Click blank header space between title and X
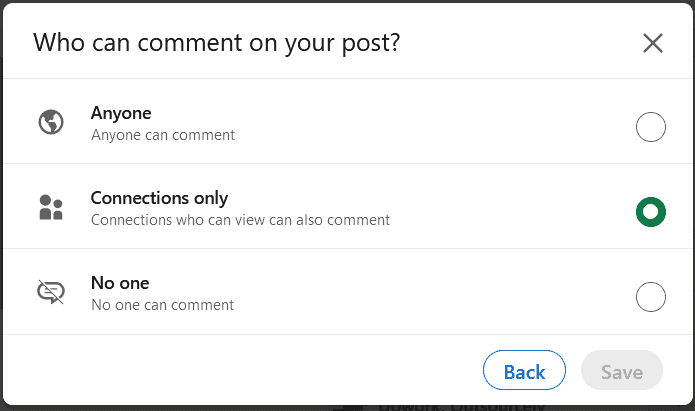The height and width of the screenshot is (411, 695). pyautogui.click(x=521, y=43)
